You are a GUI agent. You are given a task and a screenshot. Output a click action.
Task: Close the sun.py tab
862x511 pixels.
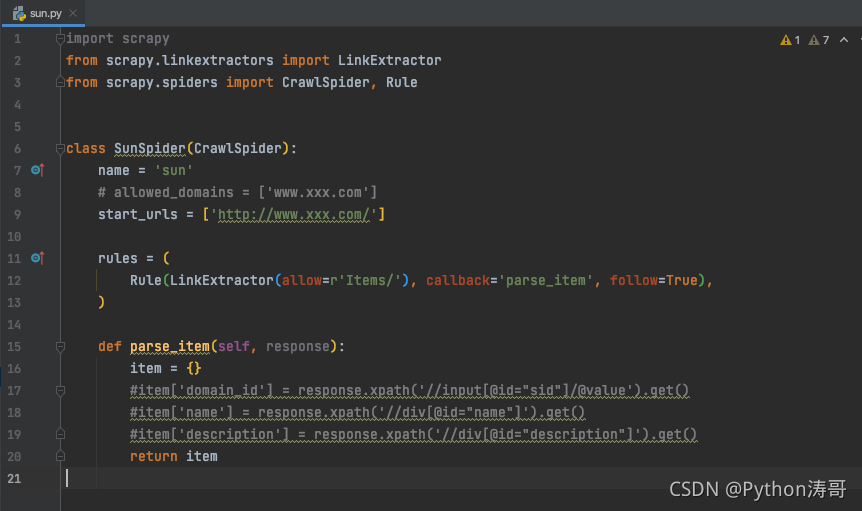73,13
